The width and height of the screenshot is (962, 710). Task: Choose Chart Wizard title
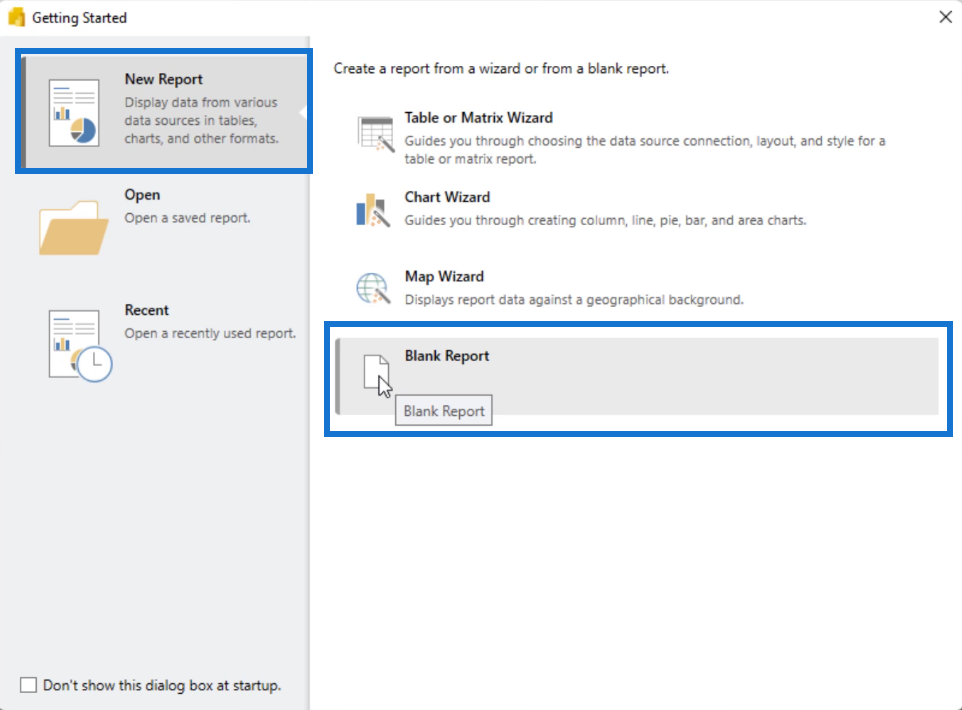click(x=447, y=197)
